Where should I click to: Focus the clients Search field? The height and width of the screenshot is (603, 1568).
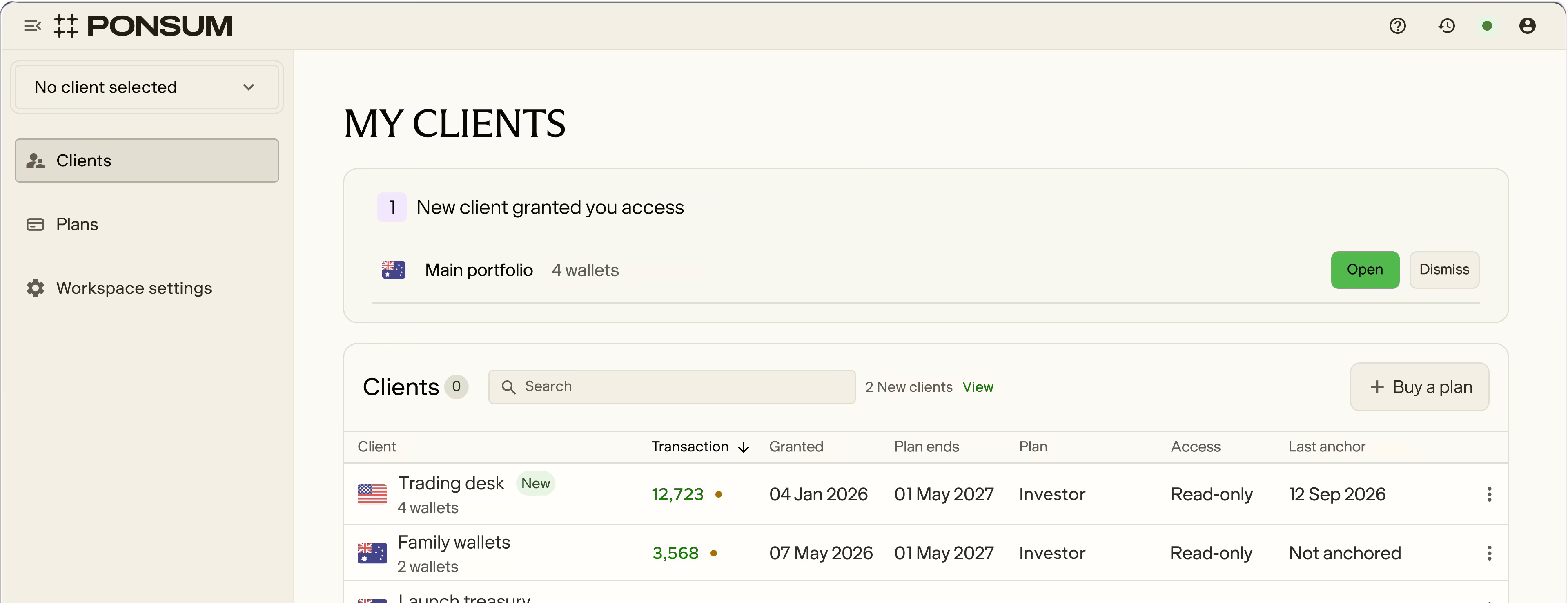click(x=672, y=387)
